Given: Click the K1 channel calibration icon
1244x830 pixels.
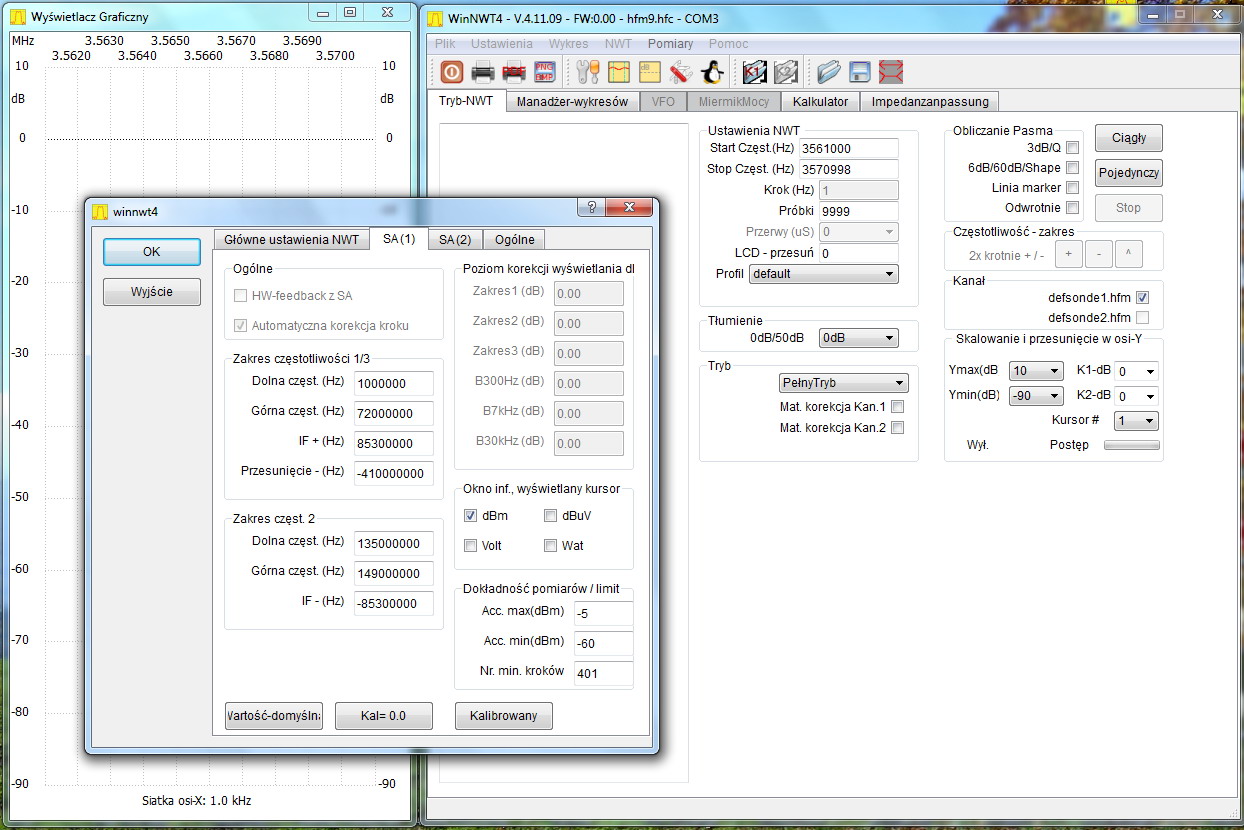Looking at the screenshot, I should pyautogui.click(x=754, y=72).
